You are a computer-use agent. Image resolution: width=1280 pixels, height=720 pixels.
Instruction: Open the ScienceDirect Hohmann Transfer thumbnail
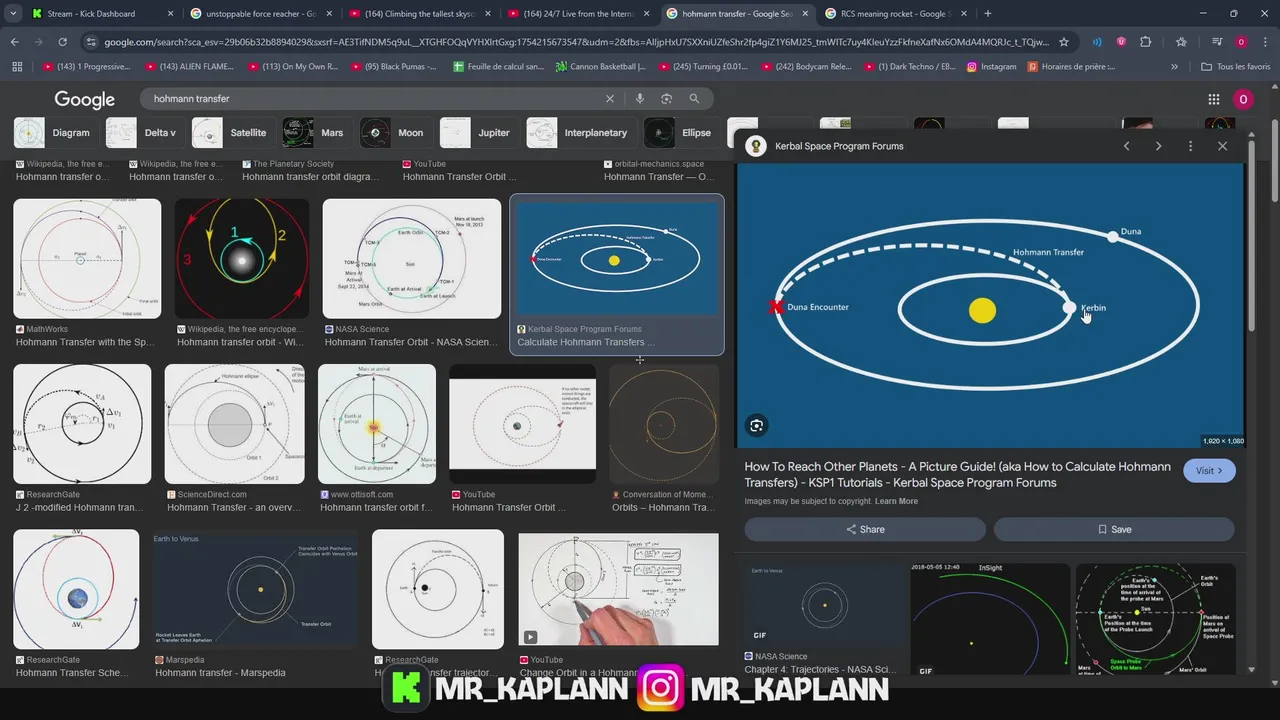pyautogui.click(x=234, y=424)
